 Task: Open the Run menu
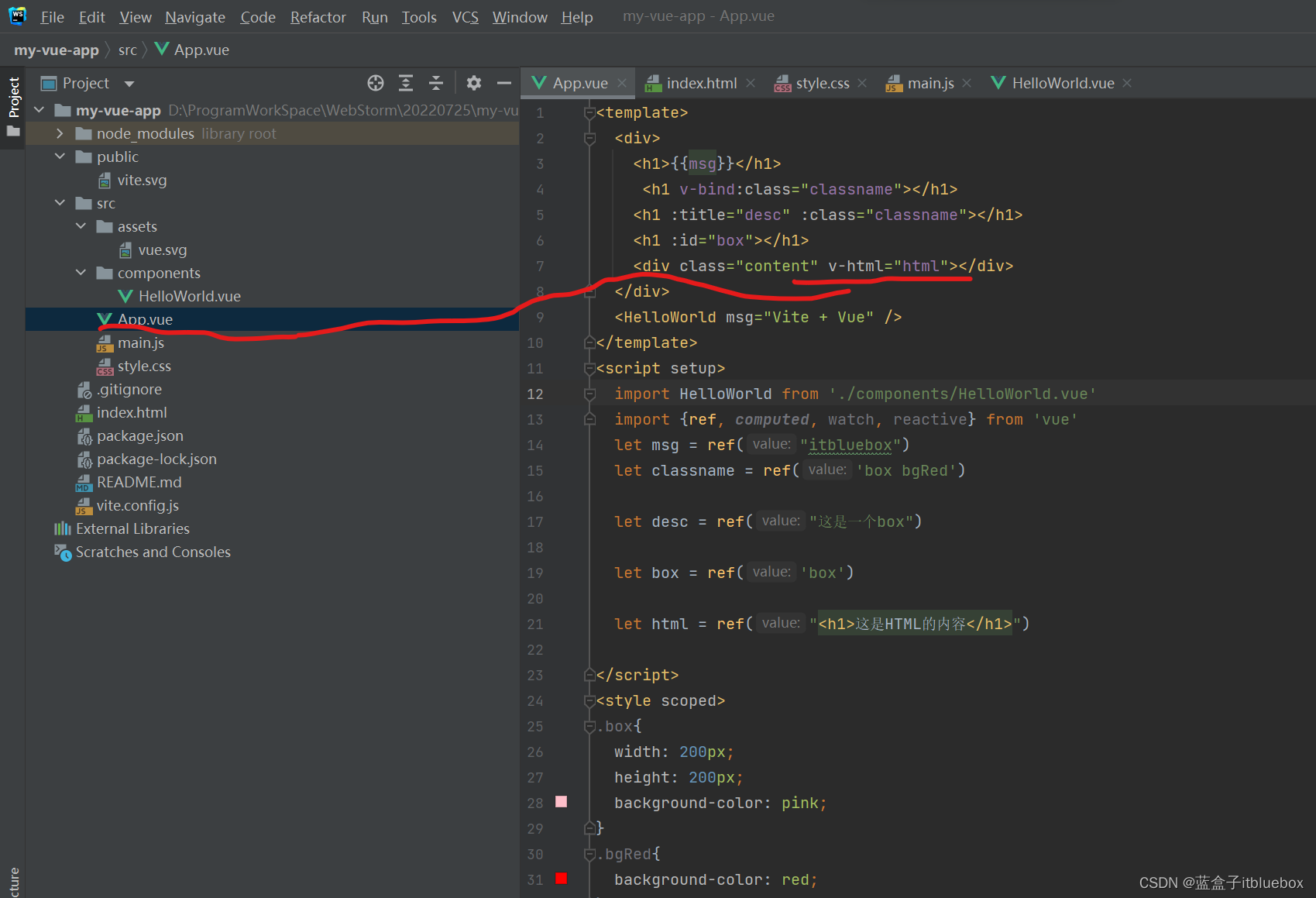click(375, 17)
